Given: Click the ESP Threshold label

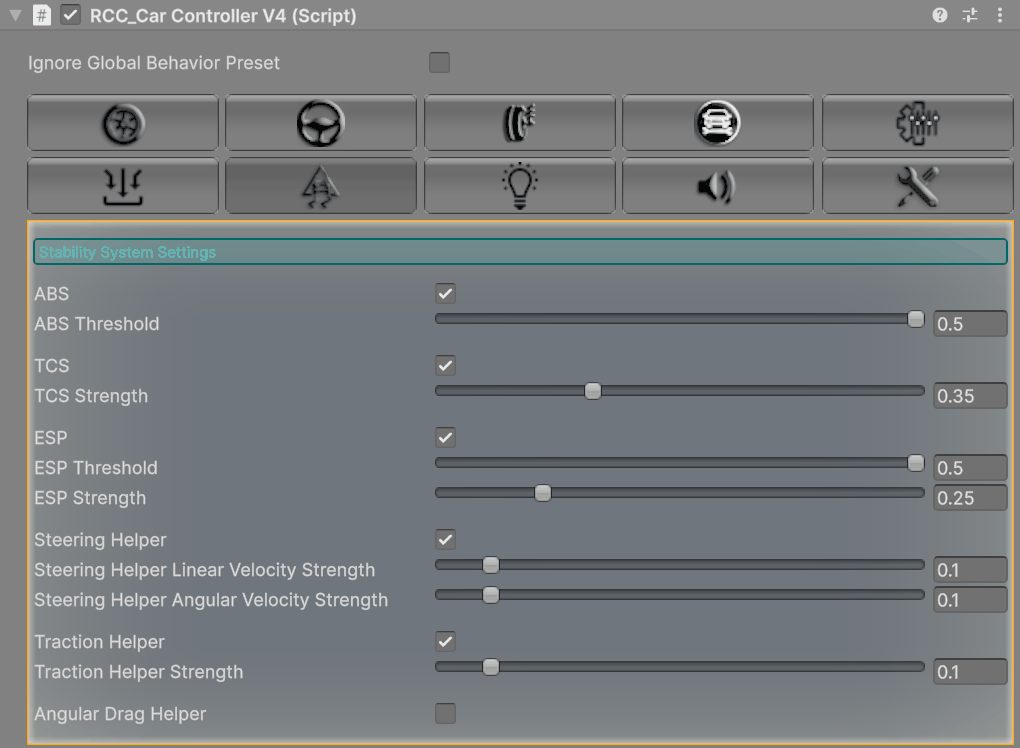Looking at the screenshot, I should 96,468.
